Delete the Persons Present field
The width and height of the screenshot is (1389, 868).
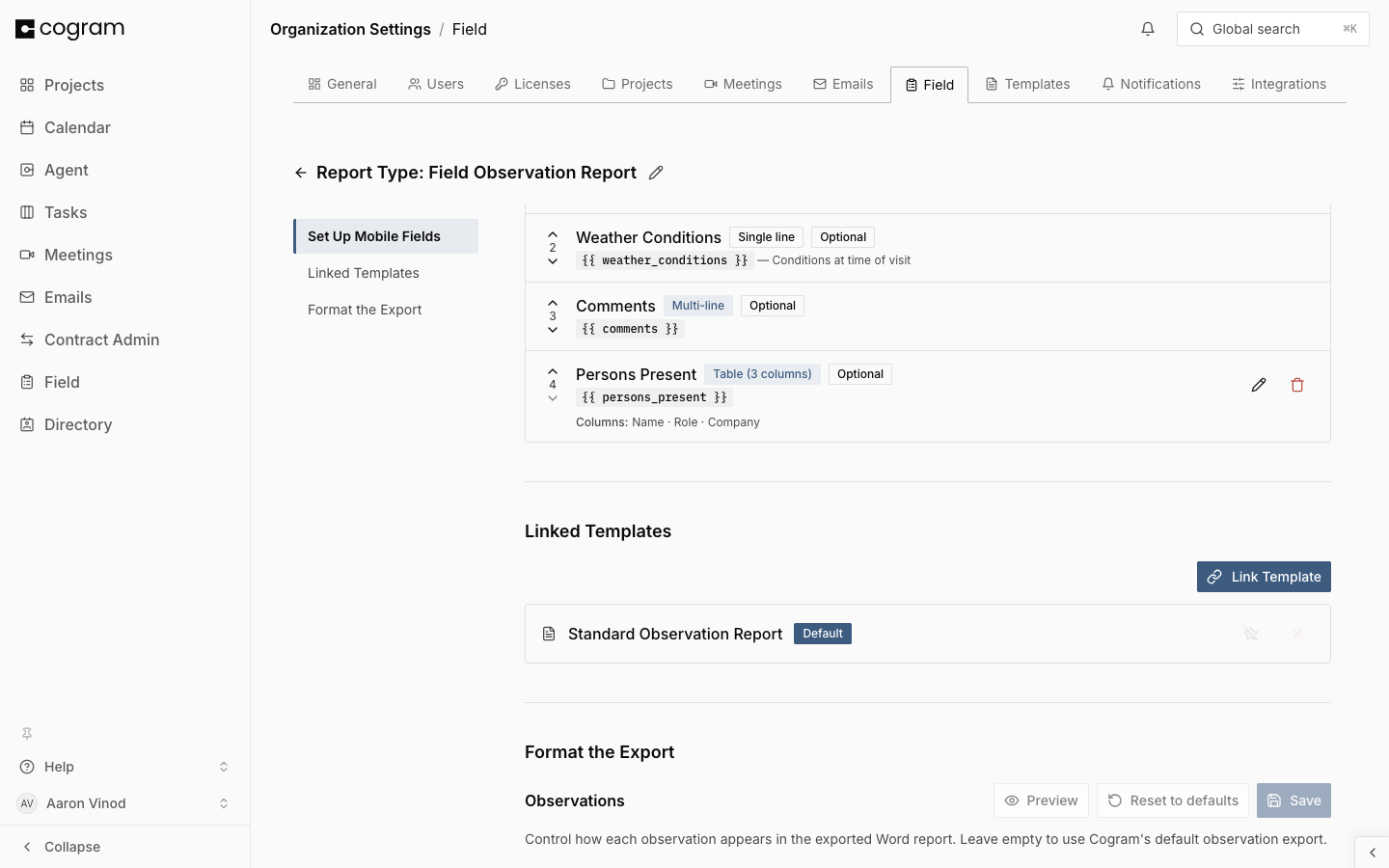tap(1297, 385)
